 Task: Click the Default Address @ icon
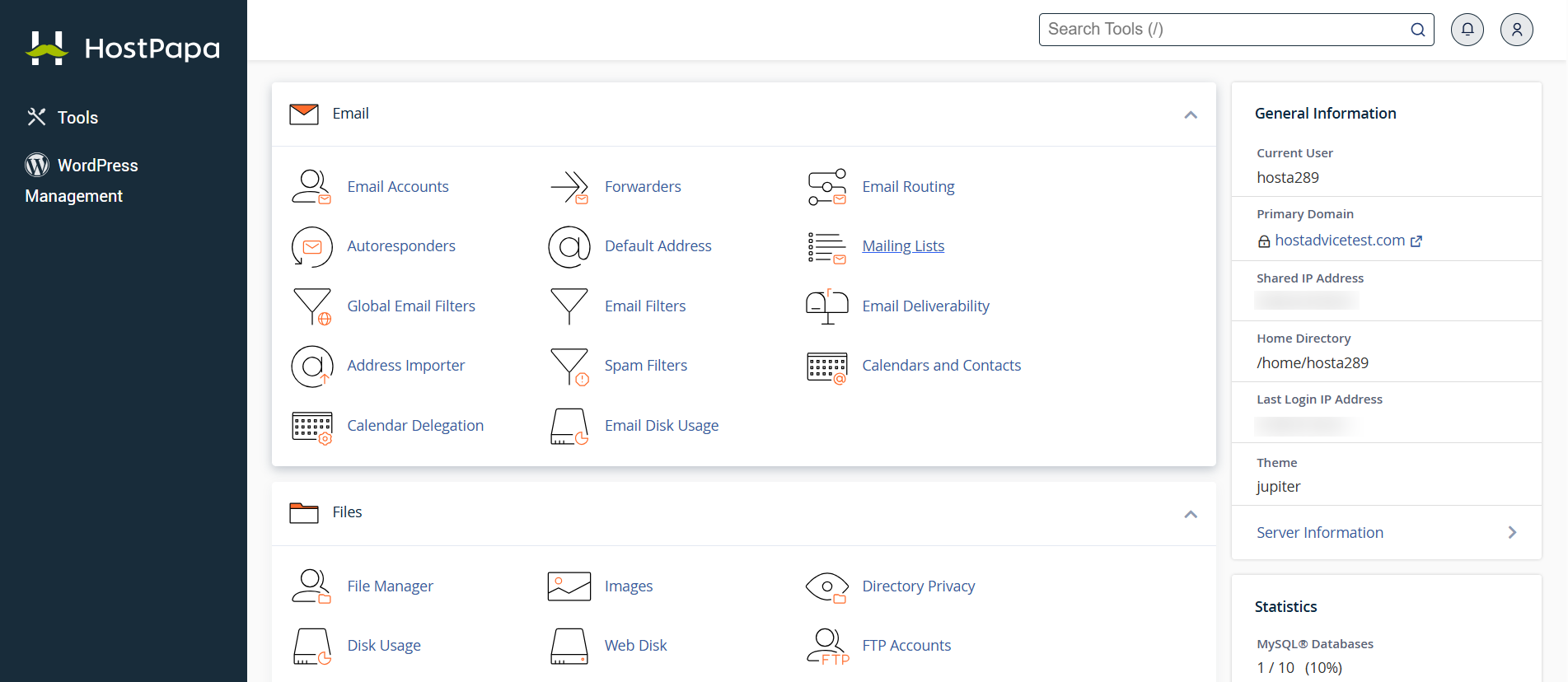(x=569, y=246)
